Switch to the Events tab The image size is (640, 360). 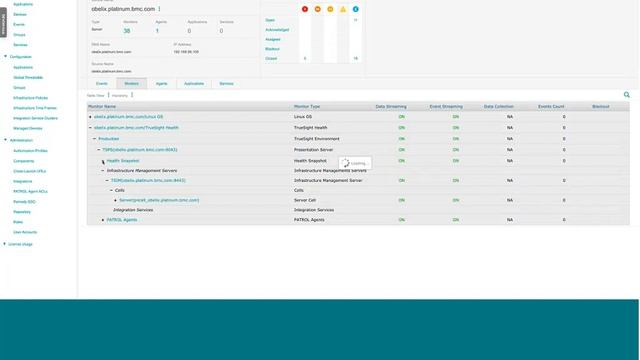click(x=102, y=84)
